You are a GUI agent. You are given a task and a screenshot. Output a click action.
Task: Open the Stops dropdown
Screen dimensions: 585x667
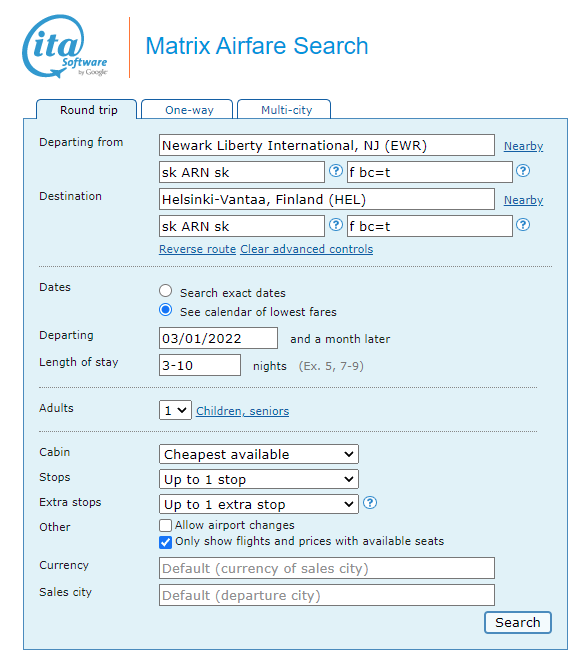click(x=259, y=479)
